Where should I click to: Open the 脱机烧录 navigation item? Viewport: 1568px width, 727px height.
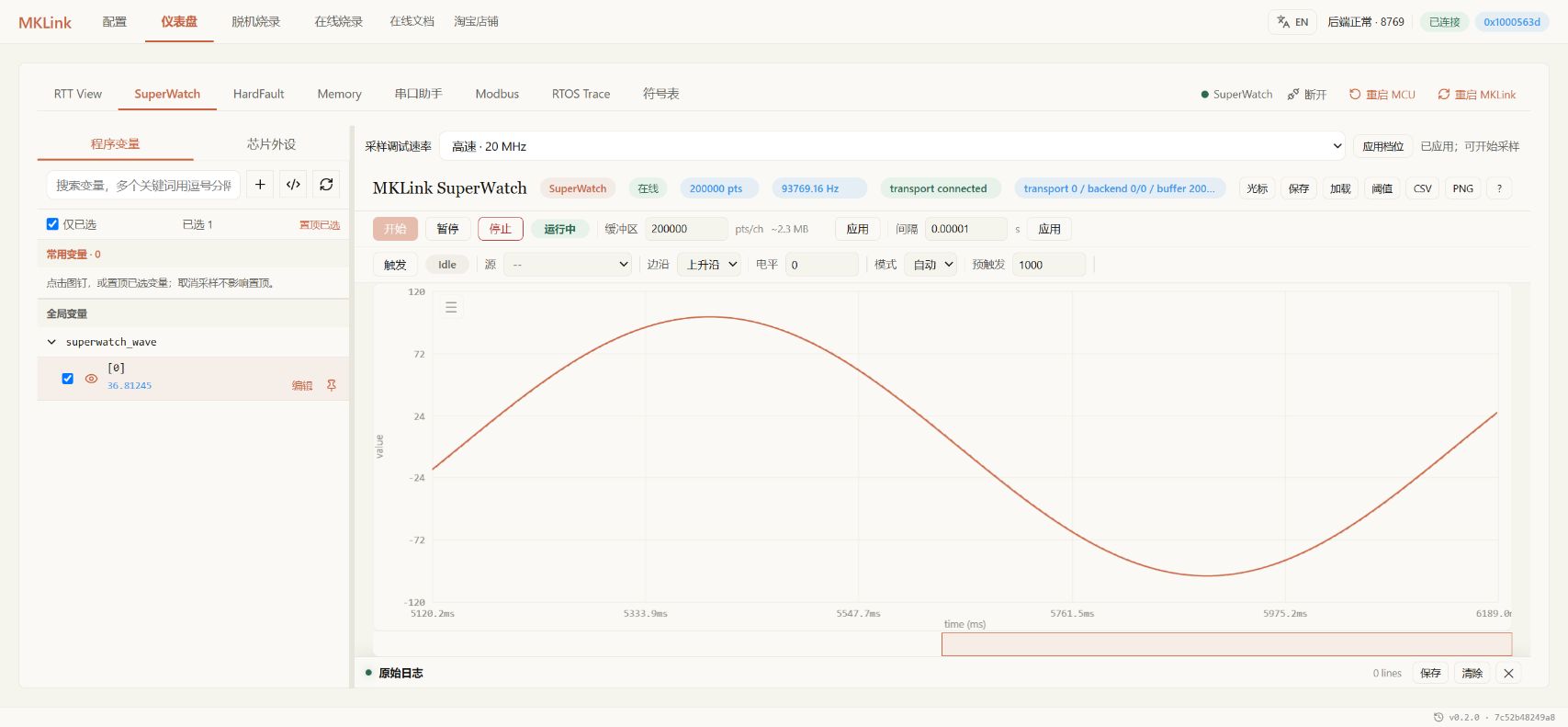[255, 22]
